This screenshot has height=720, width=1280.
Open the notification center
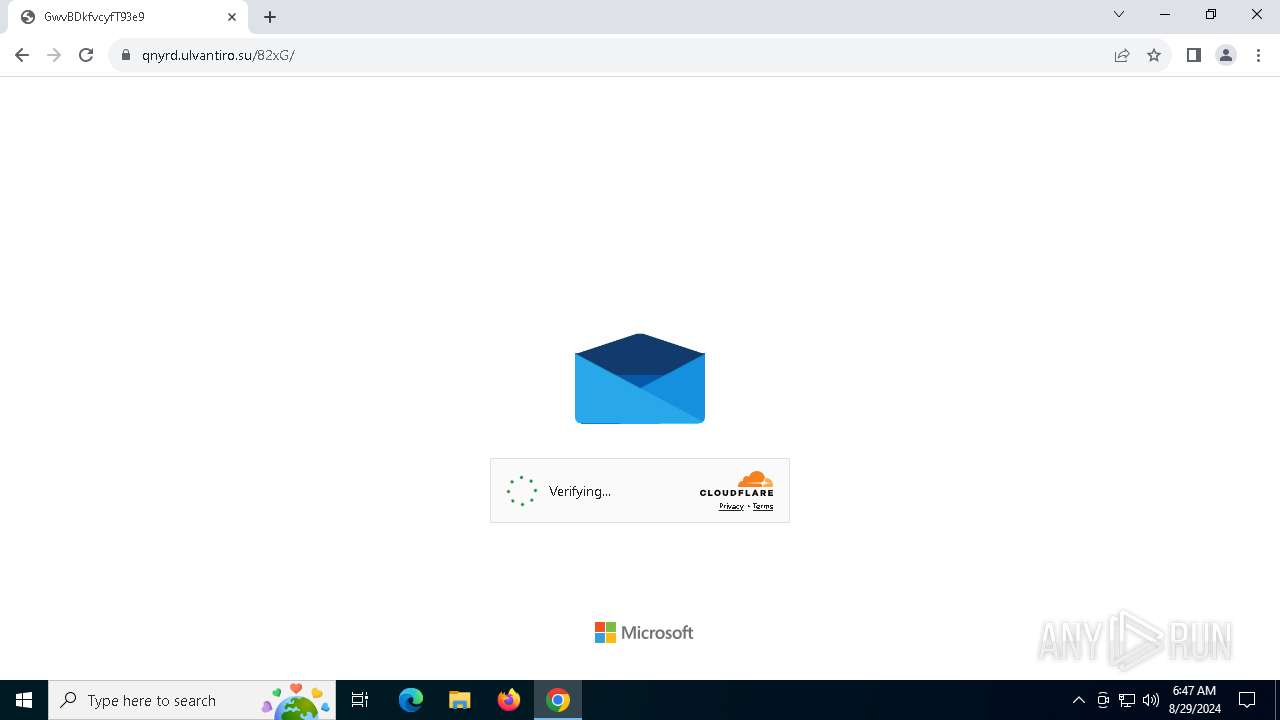click(1247, 700)
